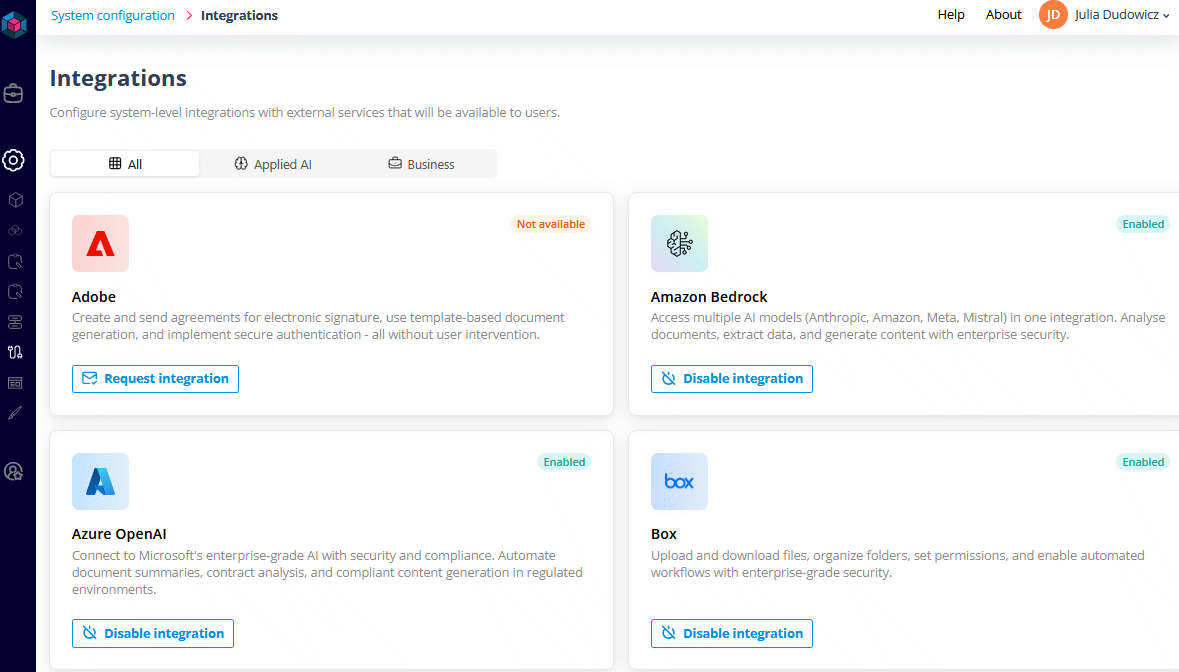Switch to the Applied AI filter tab
This screenshot has height=672, width=1179.
click(x=273, y=163)
